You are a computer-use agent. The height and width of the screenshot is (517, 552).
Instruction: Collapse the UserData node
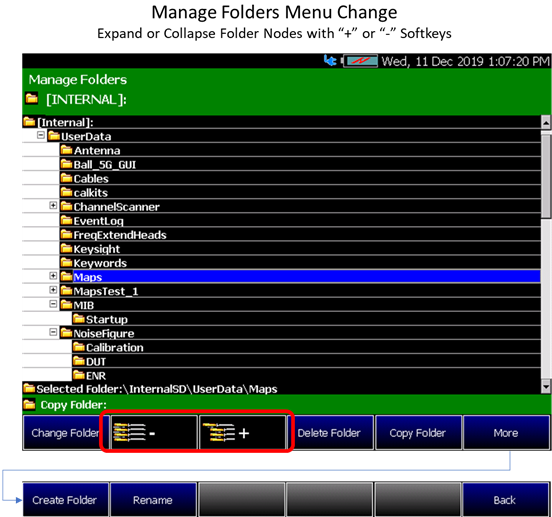click(41, 135)
